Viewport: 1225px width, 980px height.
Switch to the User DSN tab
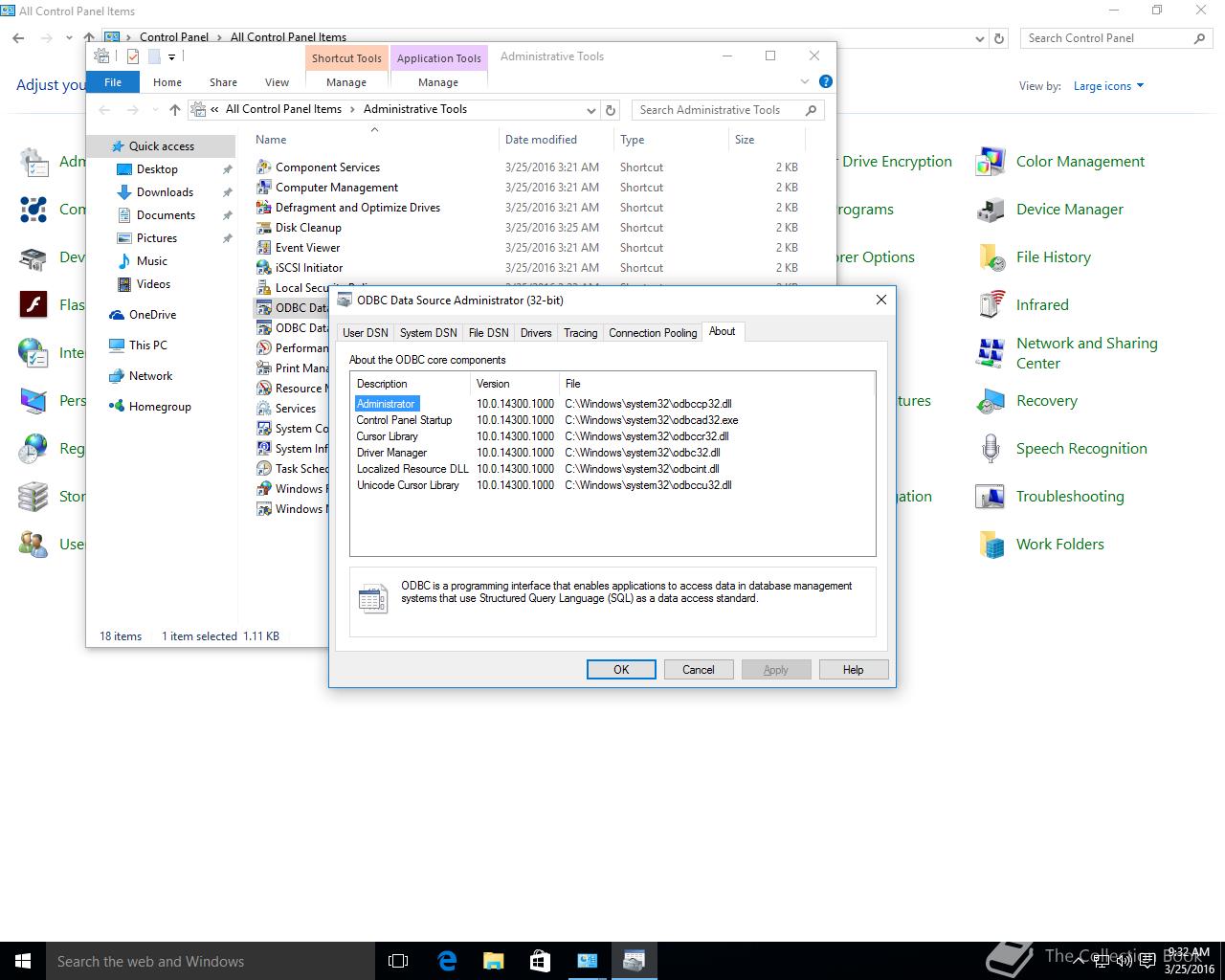point(365,333)
